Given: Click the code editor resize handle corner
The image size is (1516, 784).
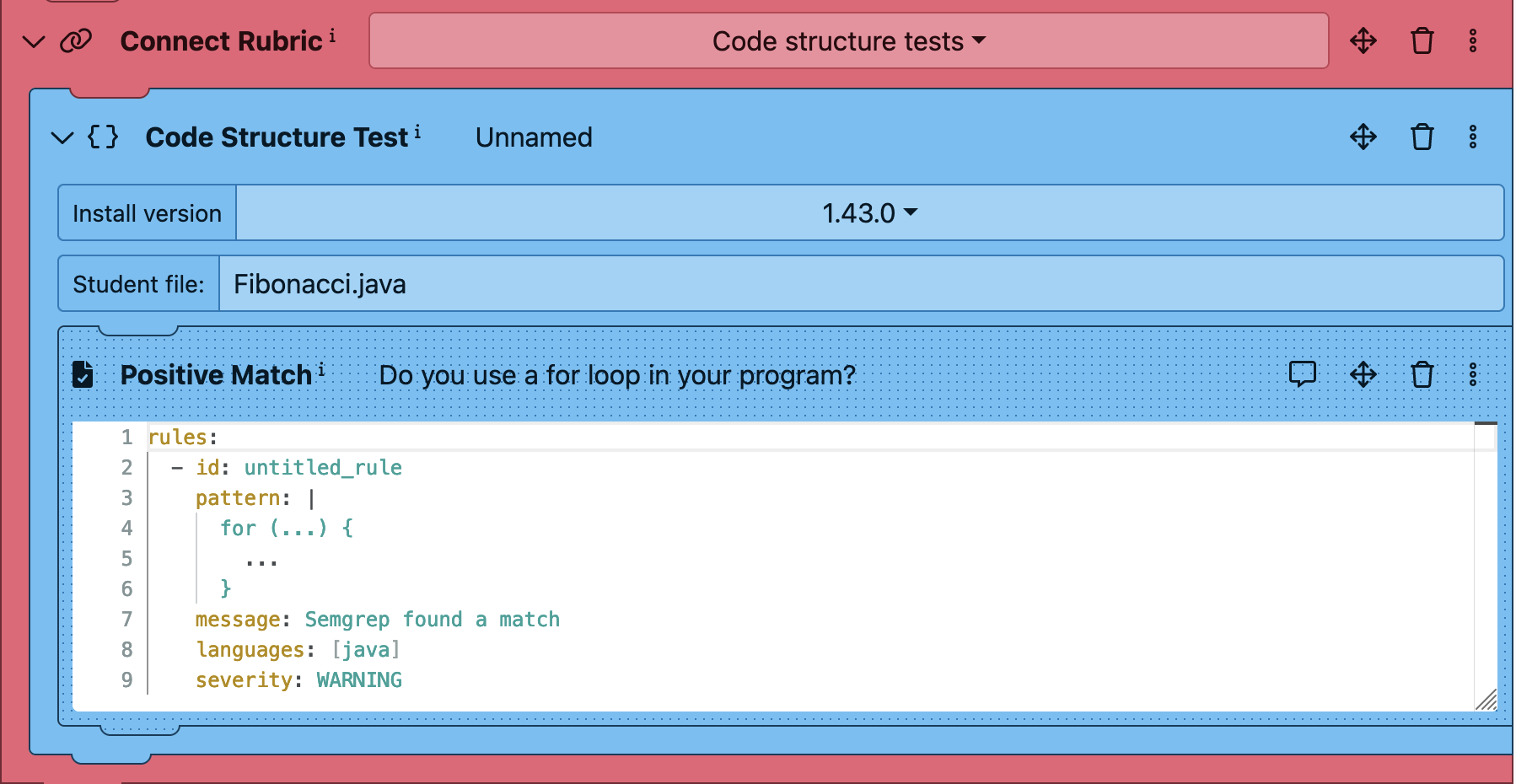Looking at the screenshot, I should (x=1486, y=700).
